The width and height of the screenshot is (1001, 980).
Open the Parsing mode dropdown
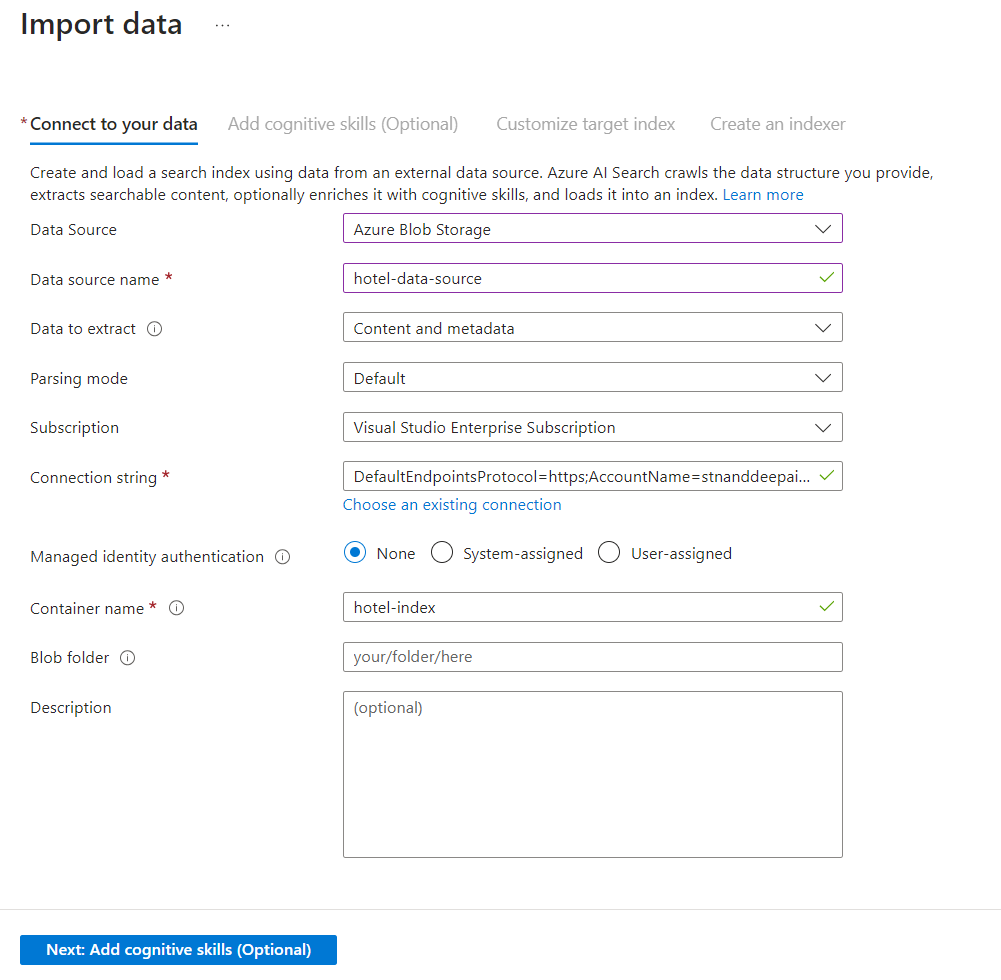pyautogui.click(x=592, y=378)
